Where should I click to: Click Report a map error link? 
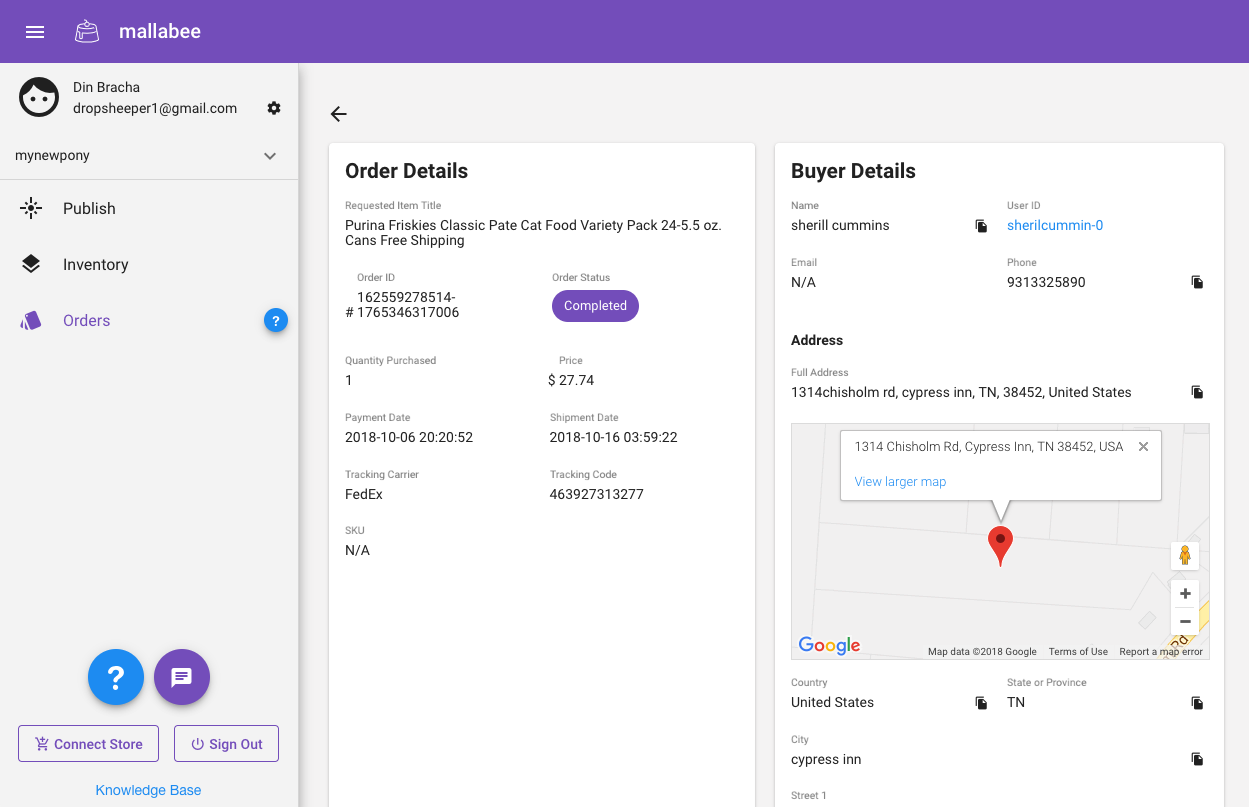point(1161,652)
